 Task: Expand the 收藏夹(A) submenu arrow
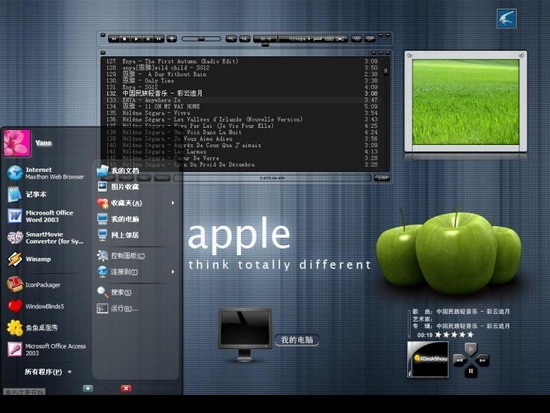click(173, 203)
